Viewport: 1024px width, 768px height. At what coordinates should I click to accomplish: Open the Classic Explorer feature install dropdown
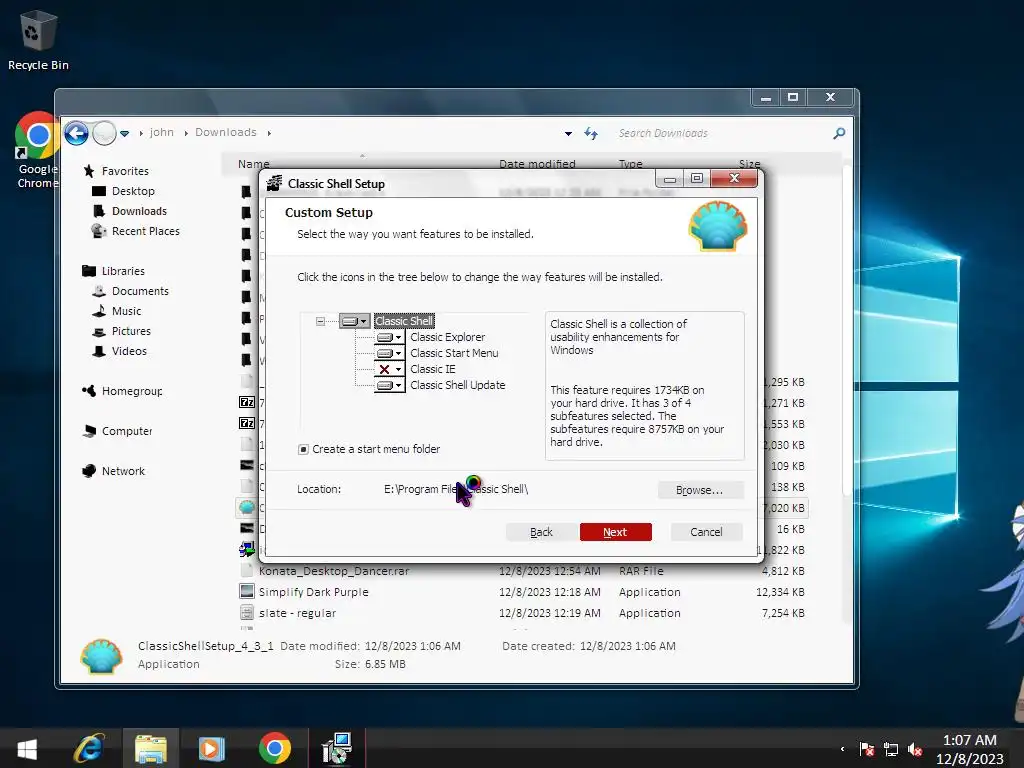coord(389,338)
